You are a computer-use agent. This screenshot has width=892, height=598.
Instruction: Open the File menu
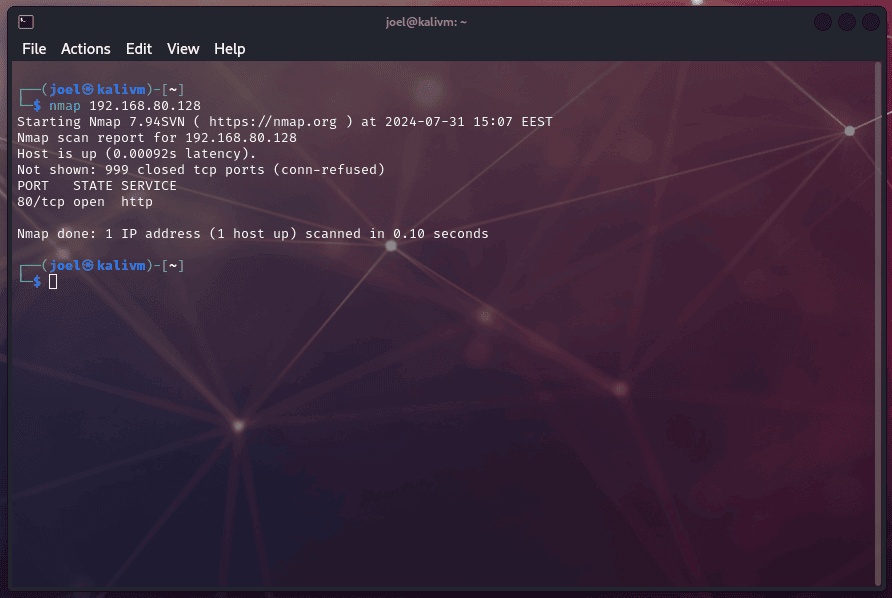point(34,48)
